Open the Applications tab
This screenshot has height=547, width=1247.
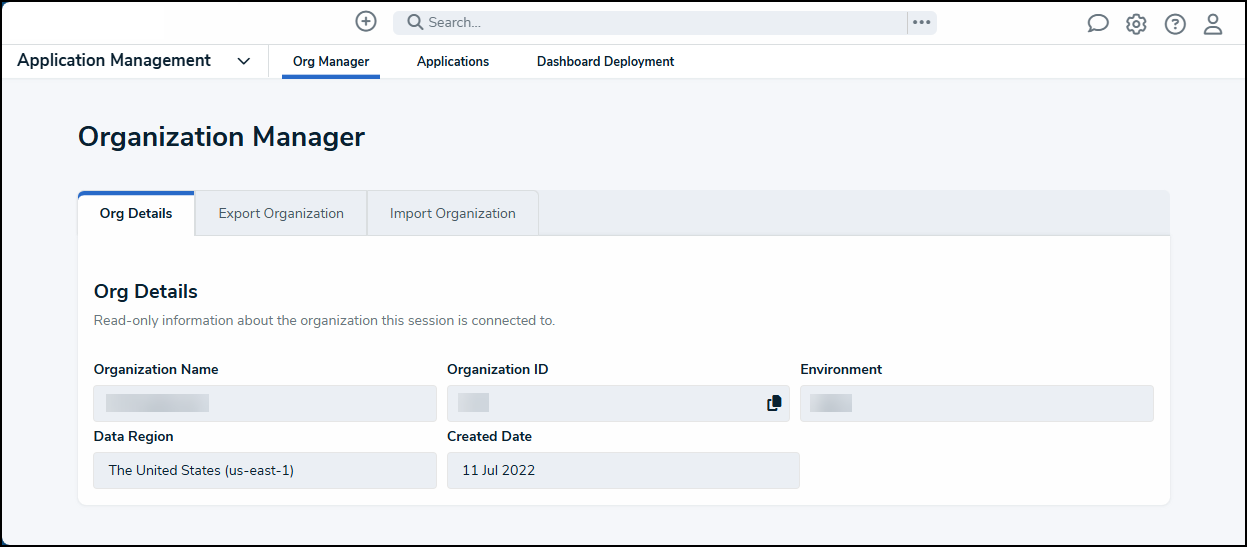(453, 62)
